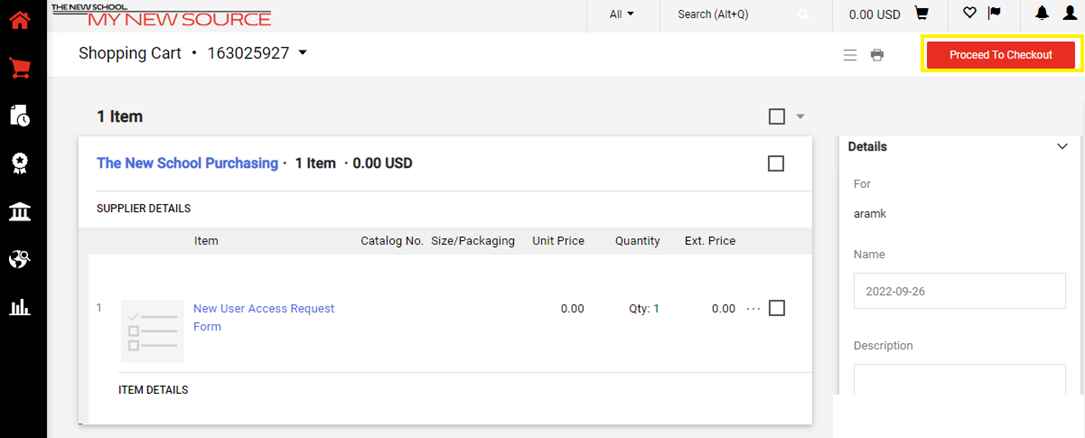Open the user profile icon
The width and height of the screenshot is (1085, 438).
pos(1069,13)
